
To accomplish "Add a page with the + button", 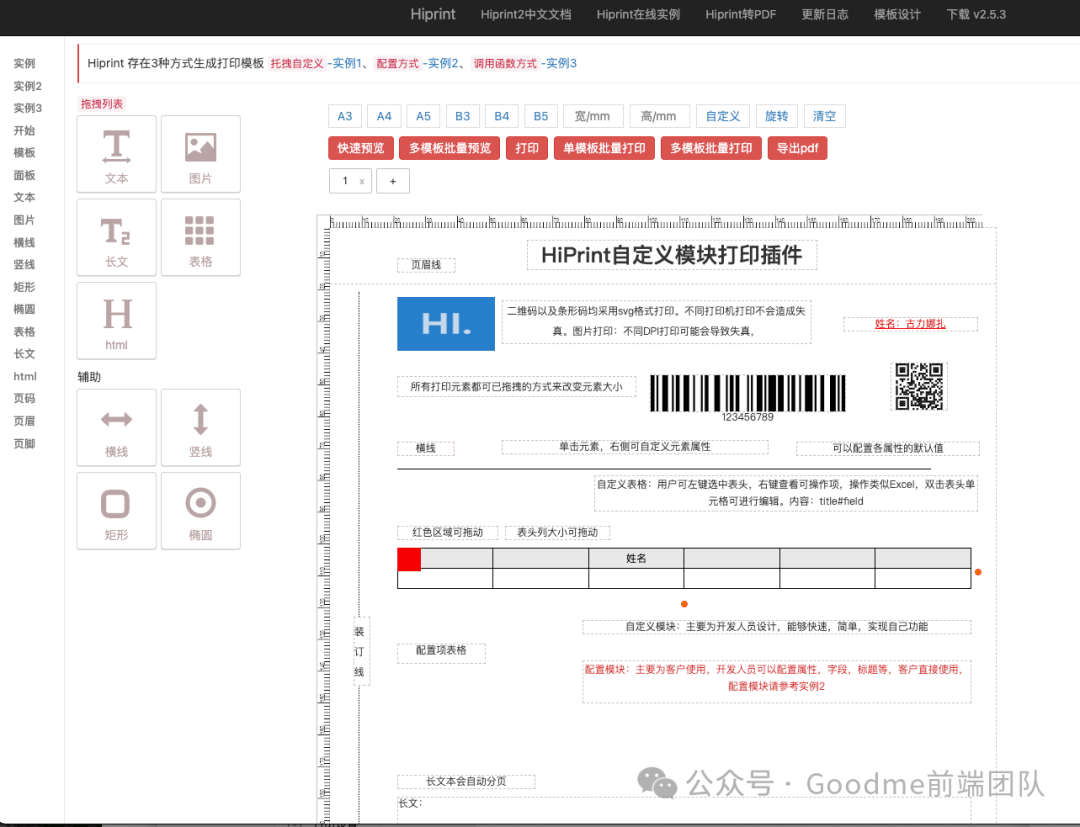I will click(392, 181).
